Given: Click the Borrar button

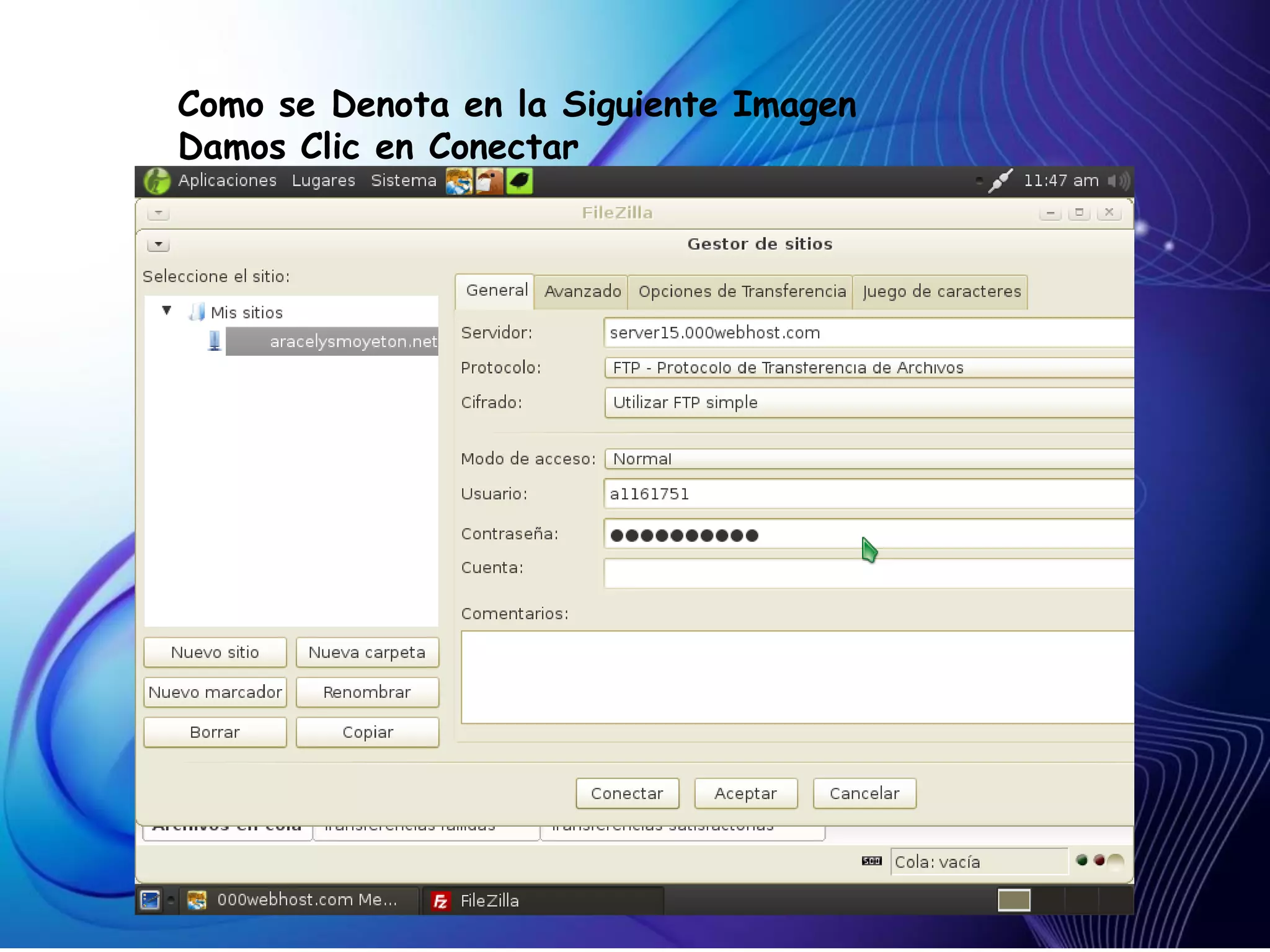Looking at the screenshot, I should pyautogui.click(x=215, y=733).
